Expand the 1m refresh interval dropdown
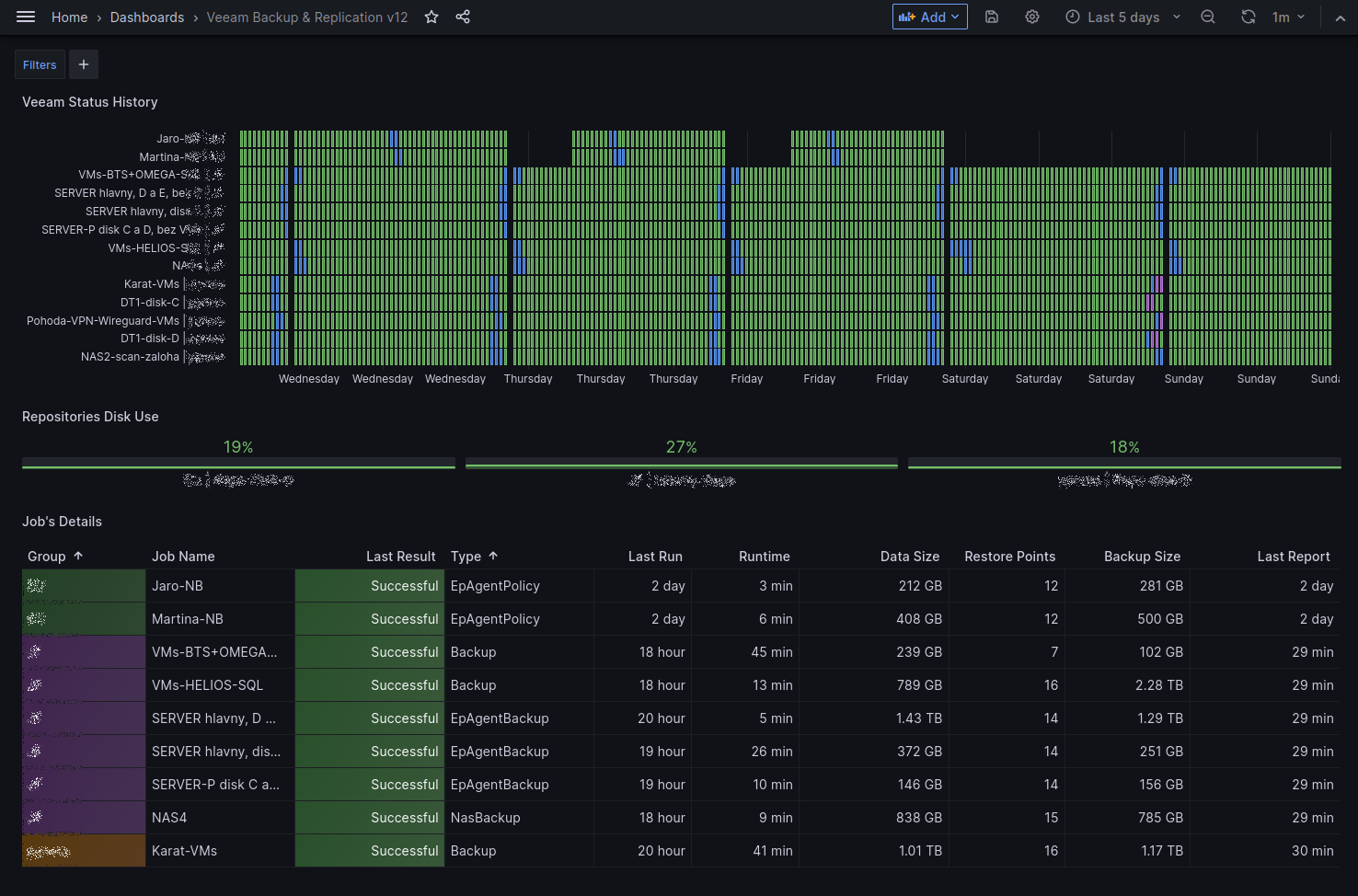The width and height of the screenshot is (1358, 896). pyautogui.click(x=1288, y=17)
